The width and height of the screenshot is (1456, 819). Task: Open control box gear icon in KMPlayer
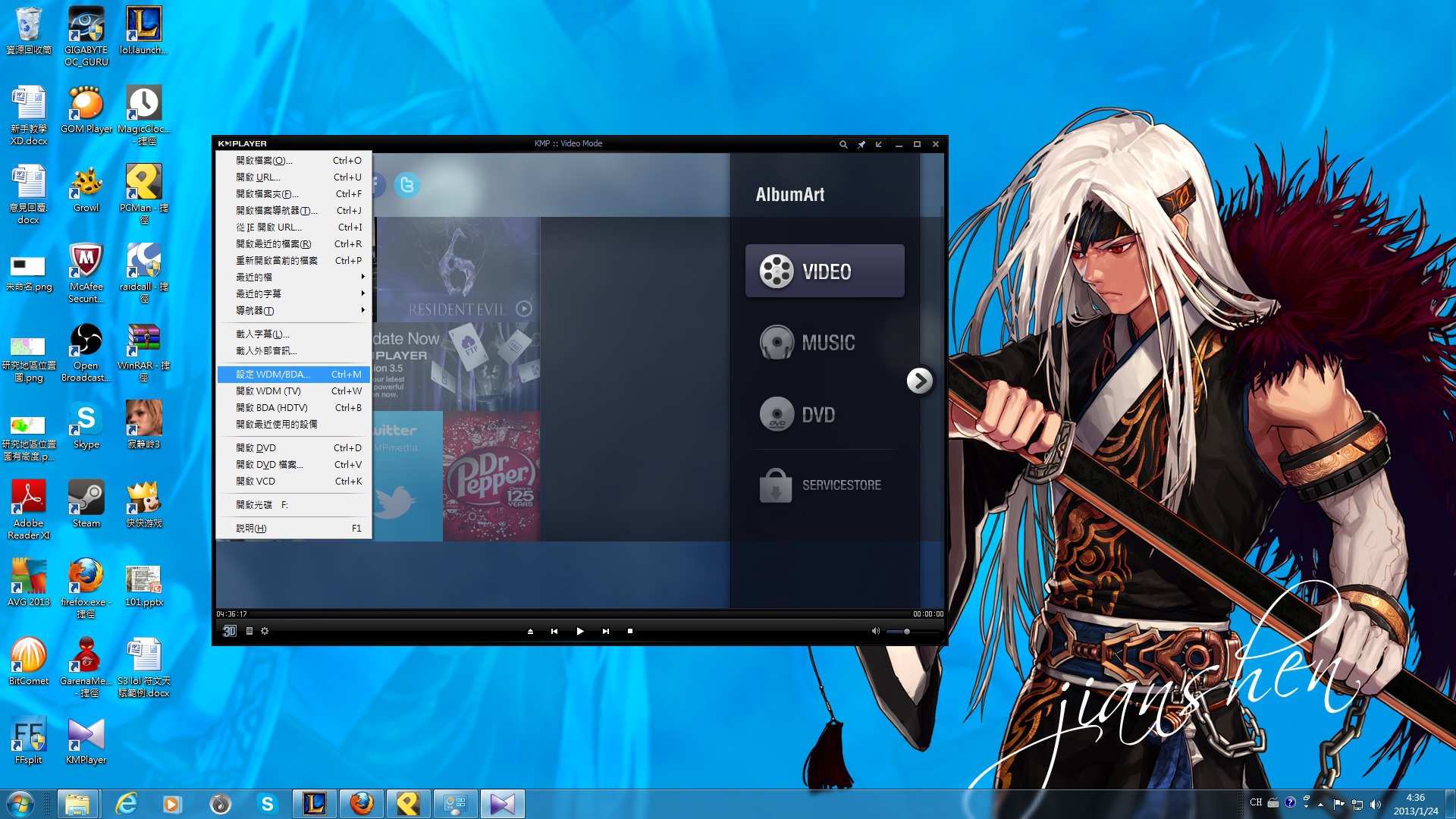(265, 631)
